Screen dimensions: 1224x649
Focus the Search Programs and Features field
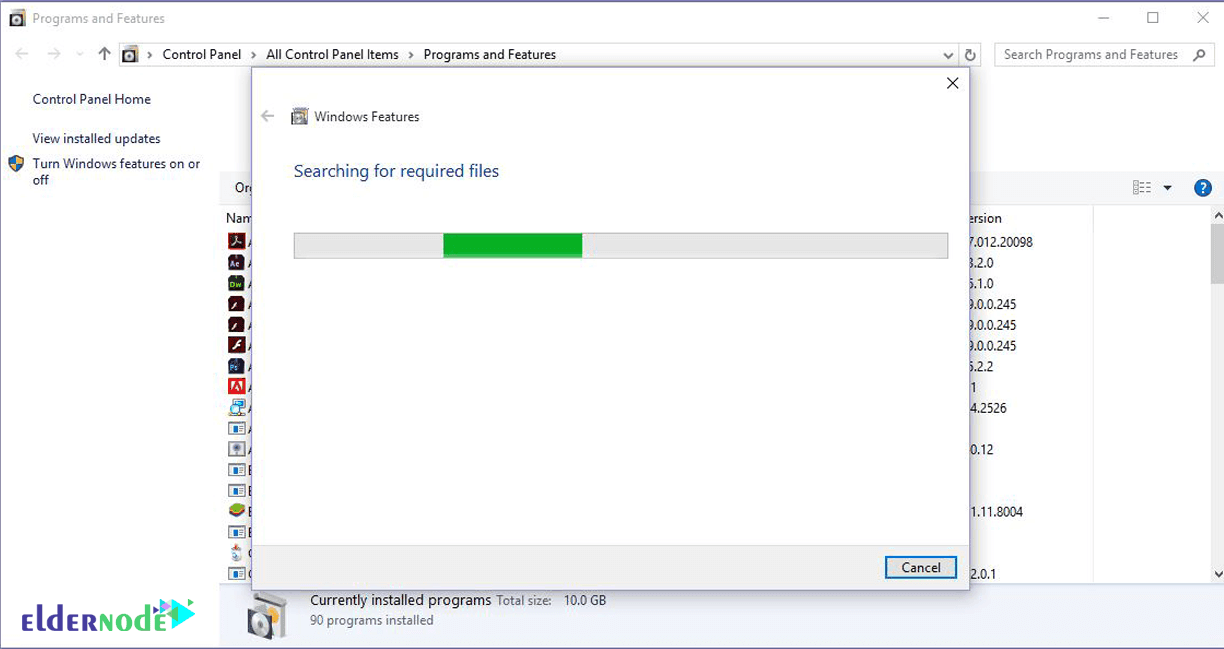1092,55
